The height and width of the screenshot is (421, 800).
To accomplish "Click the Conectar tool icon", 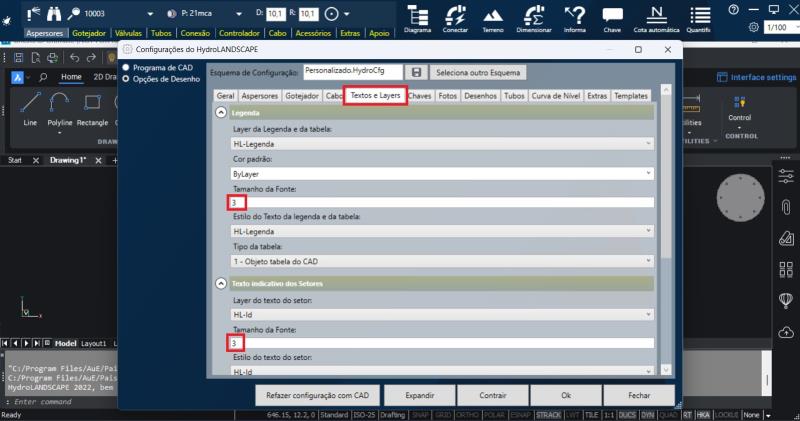I will [455, 16].
